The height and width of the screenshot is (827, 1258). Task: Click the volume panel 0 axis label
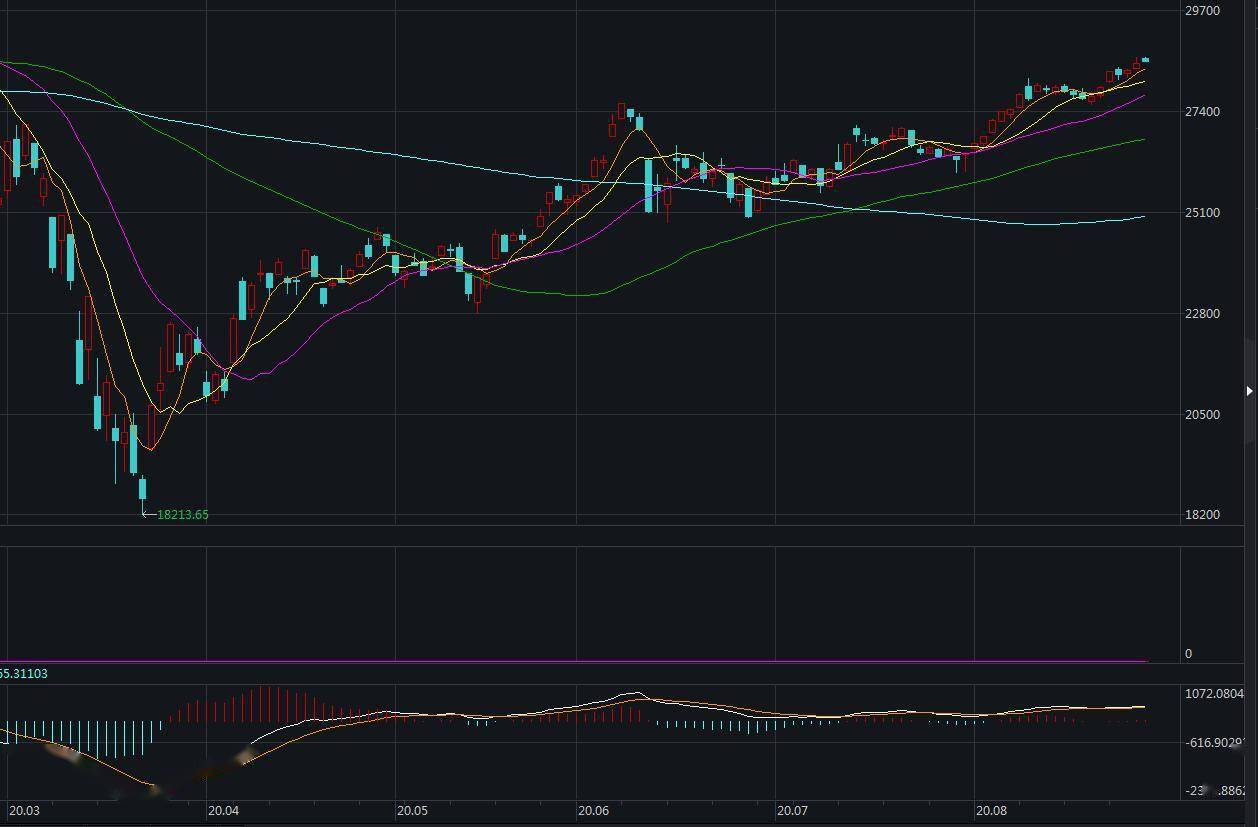(1188, 653)
